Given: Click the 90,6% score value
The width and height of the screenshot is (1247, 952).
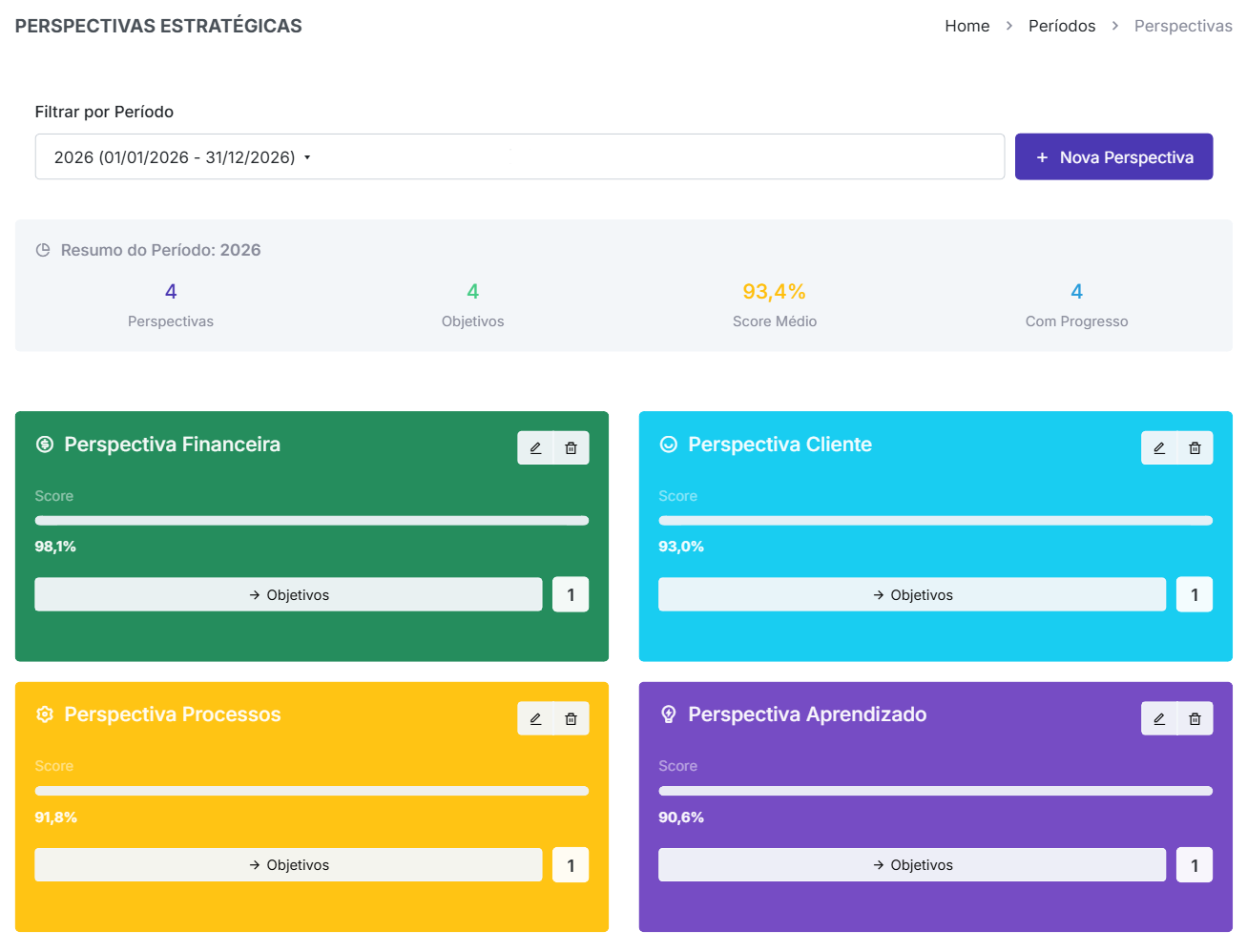Looking at the screenshot, I should pos(681,817).
